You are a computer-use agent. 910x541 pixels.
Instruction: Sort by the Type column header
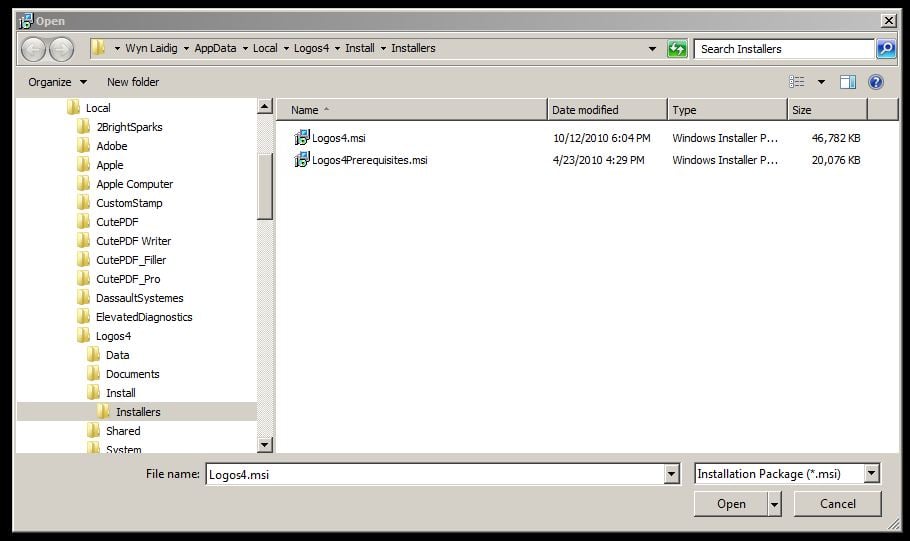tap(727, 110)
